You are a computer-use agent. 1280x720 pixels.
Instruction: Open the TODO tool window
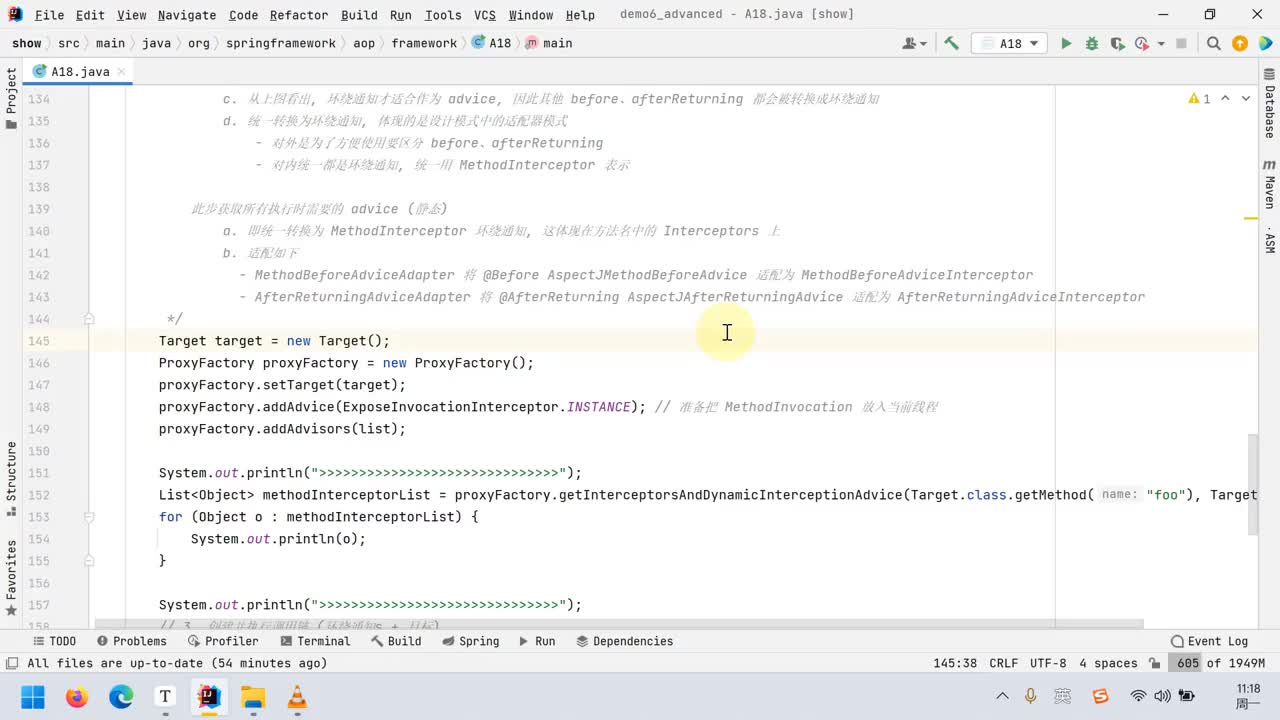pyautogui.click(x=54, y=641)
